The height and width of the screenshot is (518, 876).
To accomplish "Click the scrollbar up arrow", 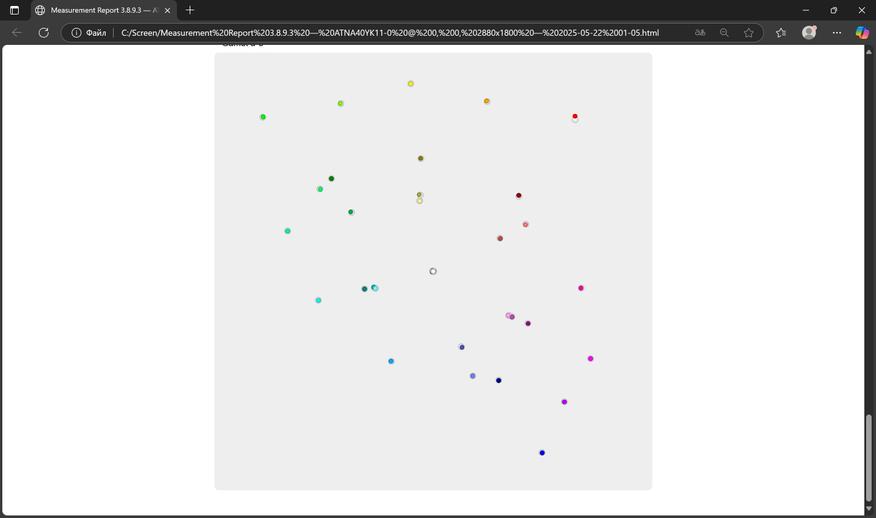I will pyautogui.click(x=869, y=51).
